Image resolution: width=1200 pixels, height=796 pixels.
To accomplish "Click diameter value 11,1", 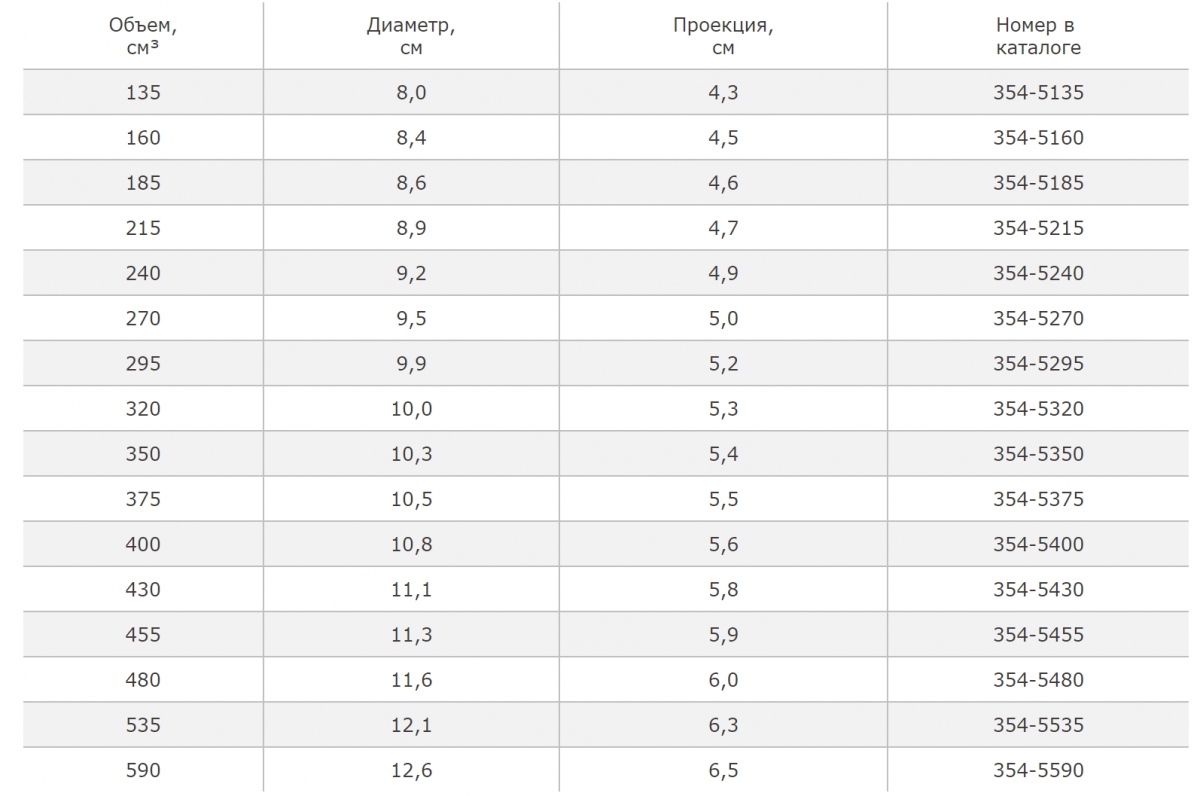I will point(411,590).
